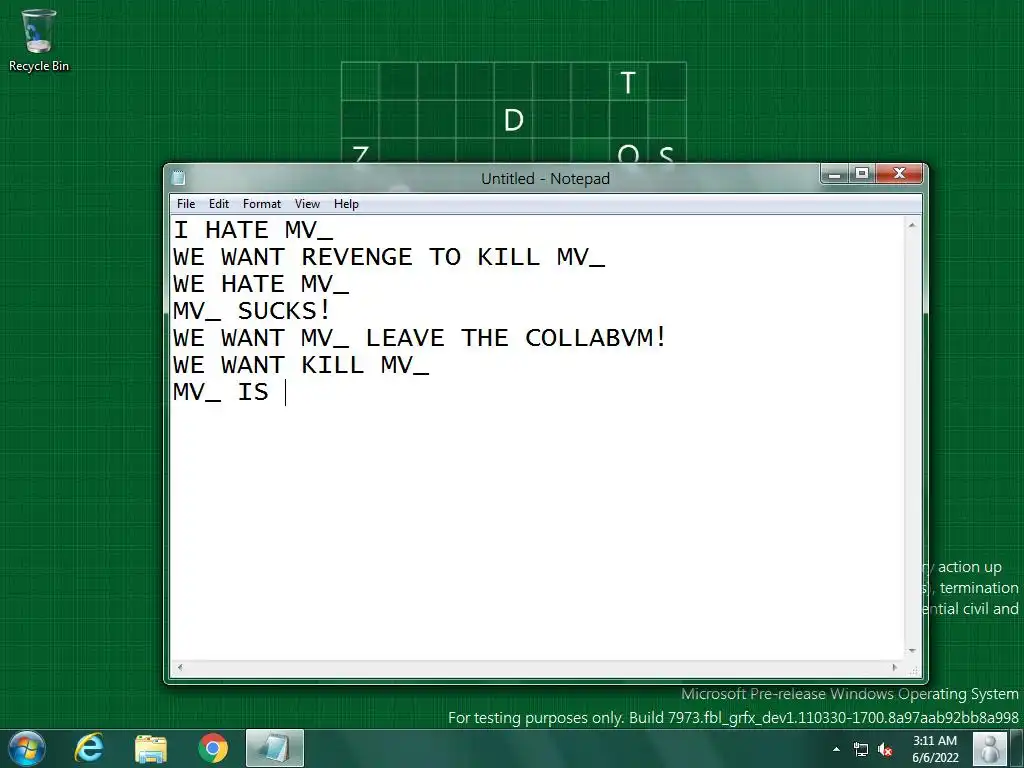The image size is (1024, 768).
Task: Click the 'T' tile on the desktop grid
Action: 628,82
